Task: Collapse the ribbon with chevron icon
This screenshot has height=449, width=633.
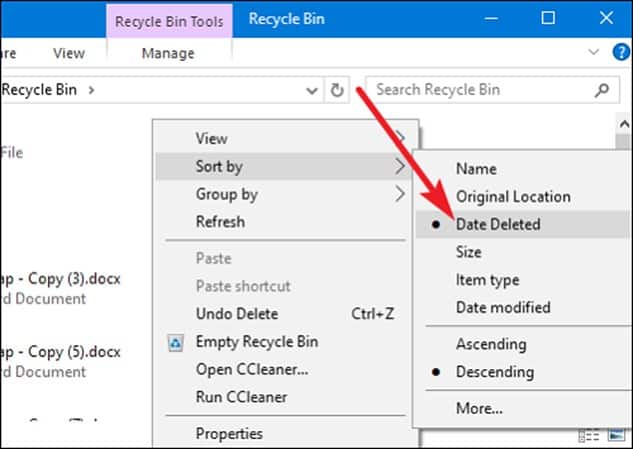Action: (x=593, y=52)
